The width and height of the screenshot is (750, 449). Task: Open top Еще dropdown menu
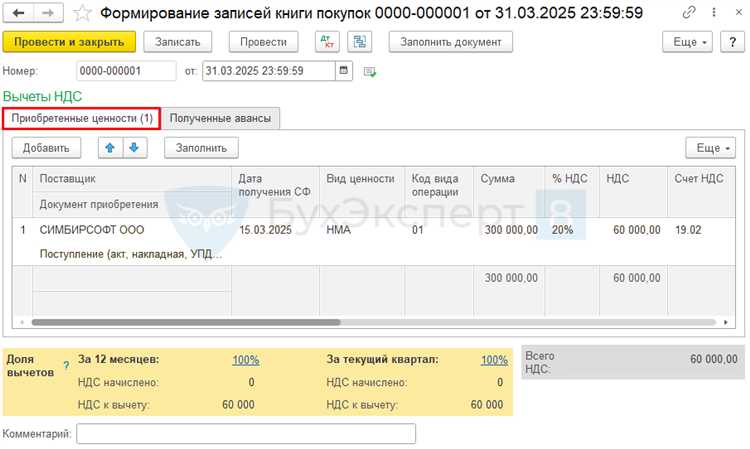point(687,42)
